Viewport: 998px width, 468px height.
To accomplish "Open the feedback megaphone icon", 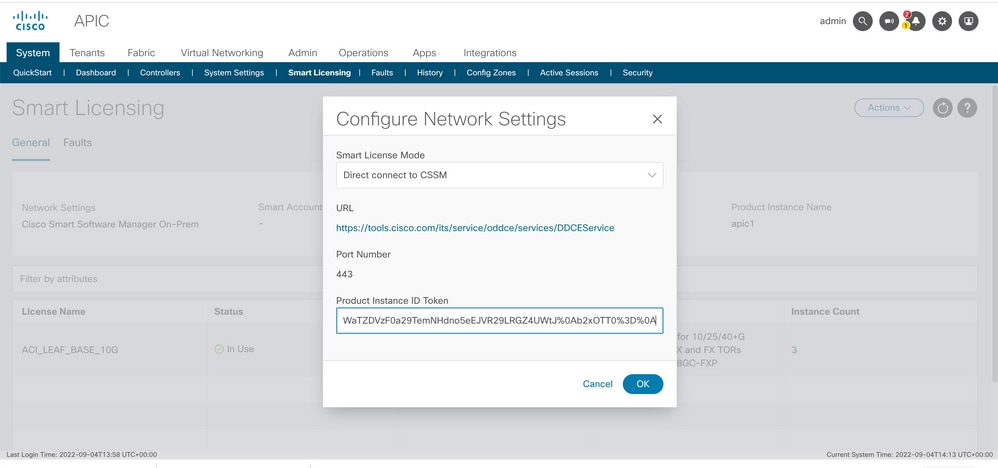I will 889,21.
